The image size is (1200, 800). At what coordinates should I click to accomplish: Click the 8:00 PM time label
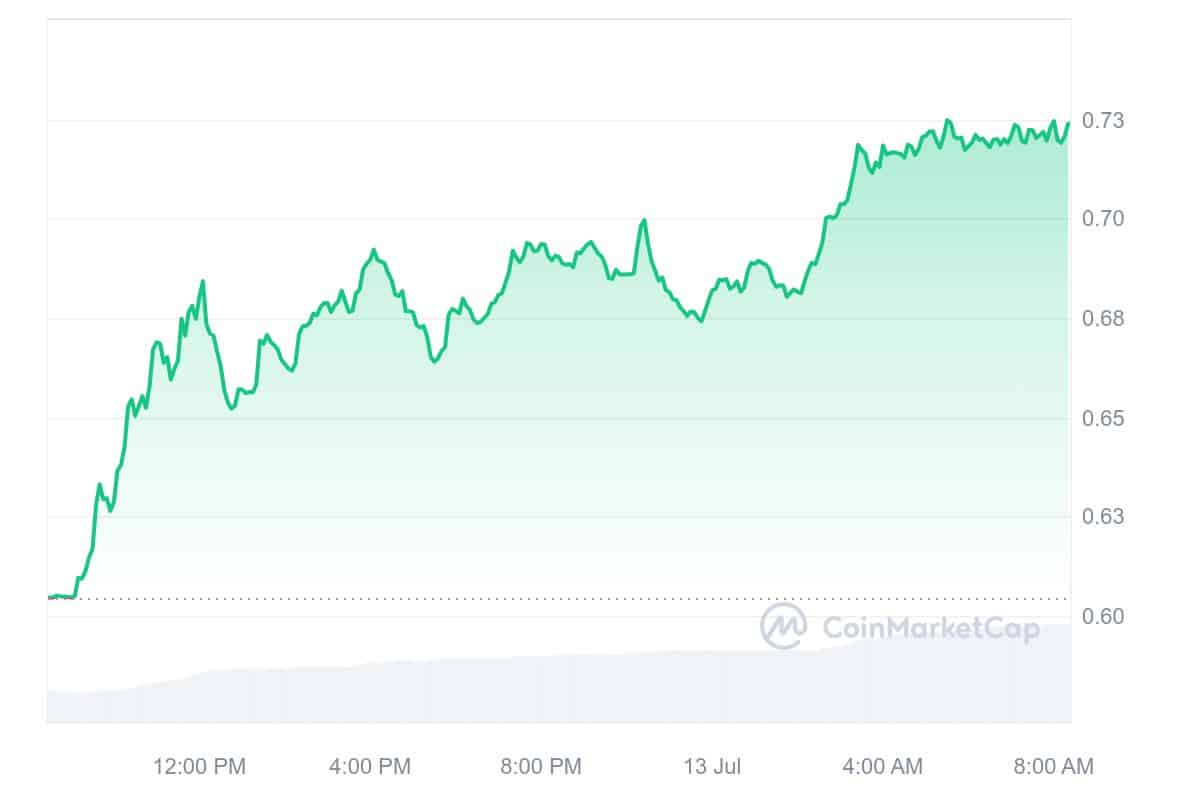coord(540,767)
